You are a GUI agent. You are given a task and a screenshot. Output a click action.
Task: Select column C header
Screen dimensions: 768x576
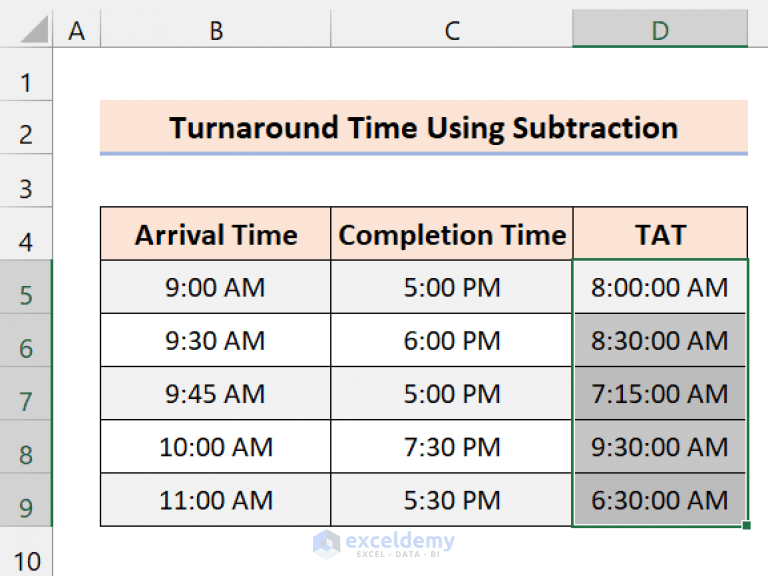pos(452,29)
